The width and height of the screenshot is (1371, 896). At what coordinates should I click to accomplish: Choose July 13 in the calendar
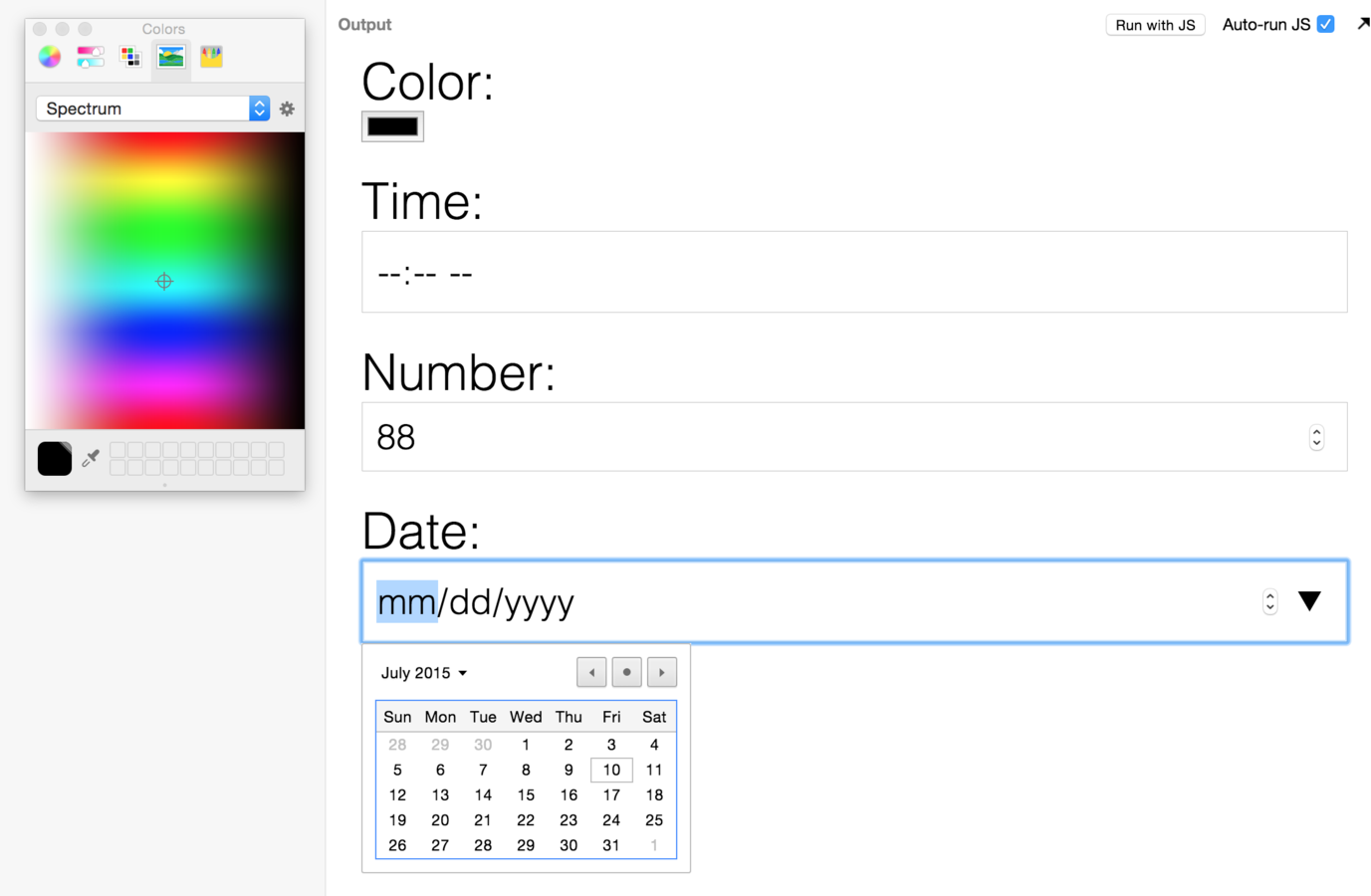tap(440, 794)
